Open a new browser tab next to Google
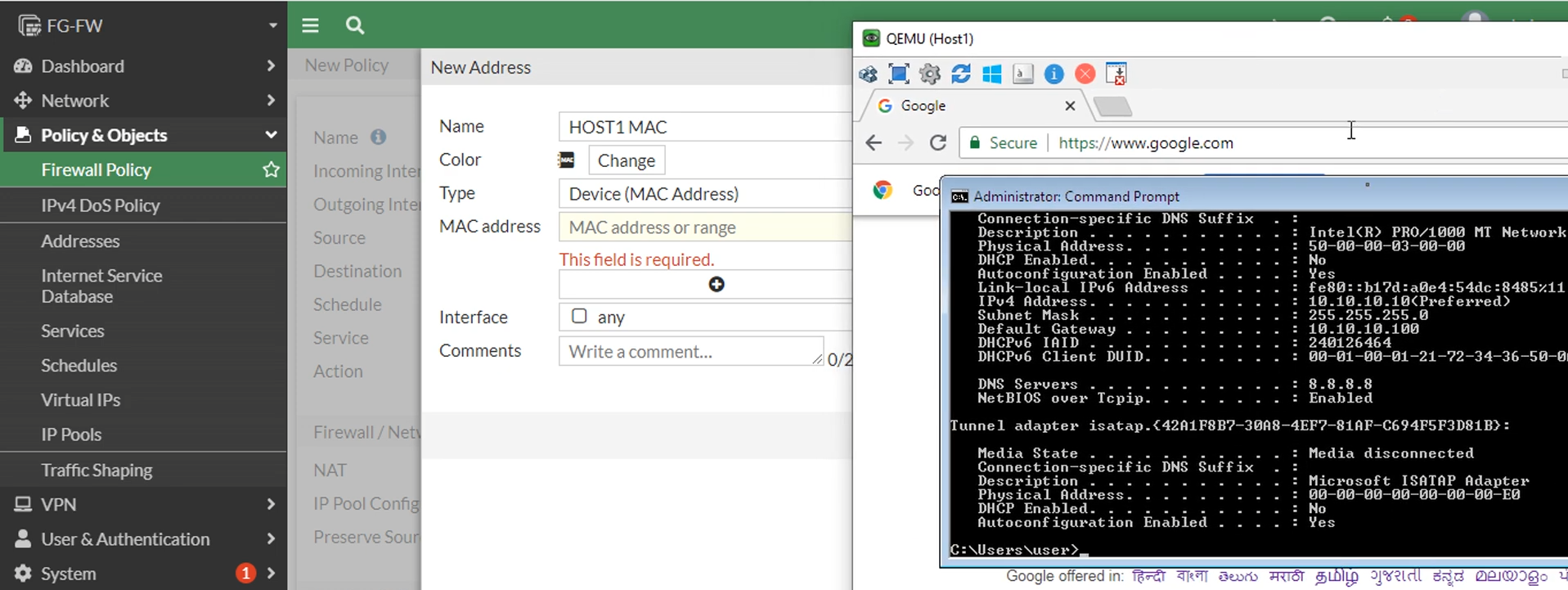Viewport: 1568px width, 590px height. coord(1113,106)
